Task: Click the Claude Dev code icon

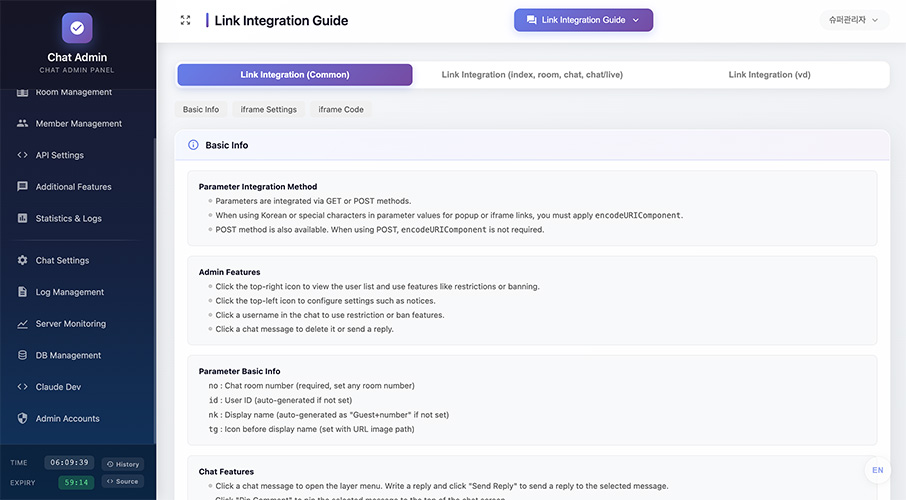Action: 23,387
